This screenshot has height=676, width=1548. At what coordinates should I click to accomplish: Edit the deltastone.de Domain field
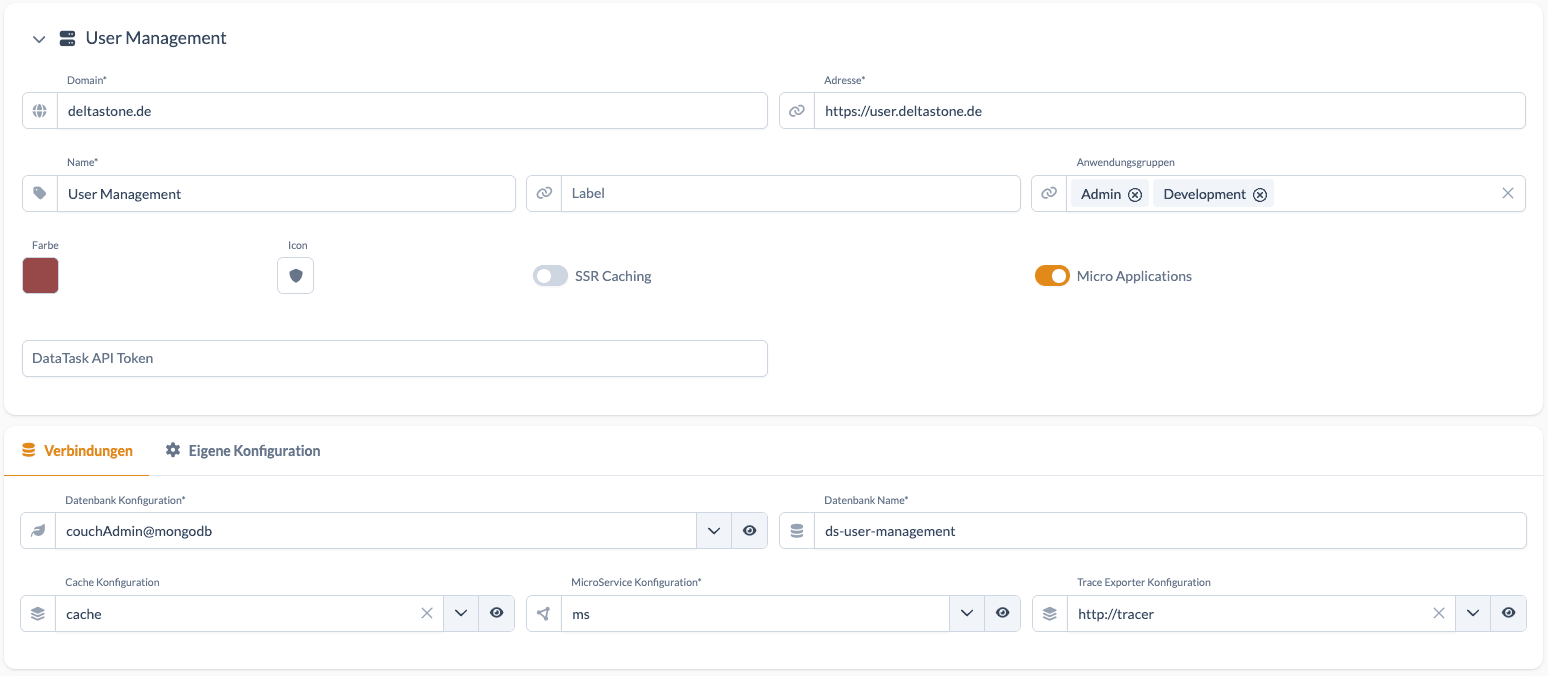point(412,111)
